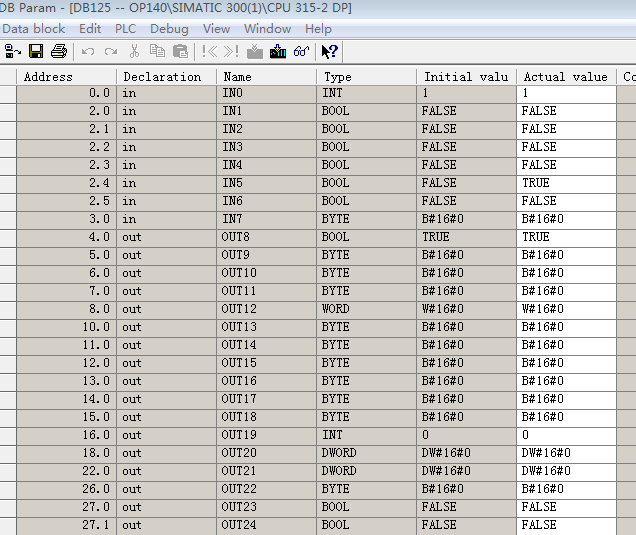Click the declaration cell of IN2 row
Screen dimensions: 636x535
[166, 129]
